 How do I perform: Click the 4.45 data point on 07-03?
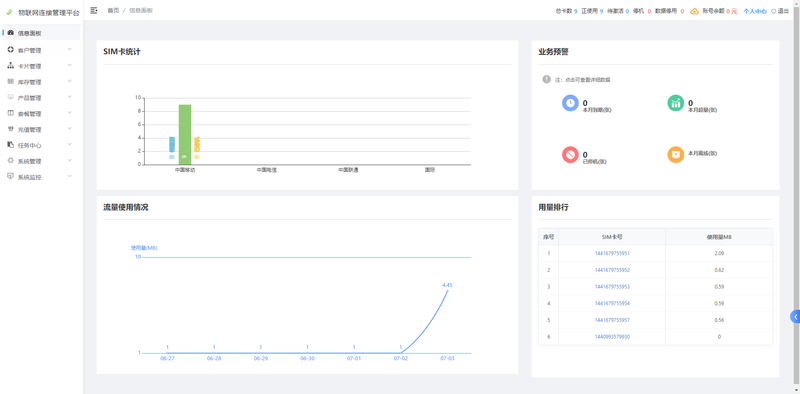click(x=447, y=290)
